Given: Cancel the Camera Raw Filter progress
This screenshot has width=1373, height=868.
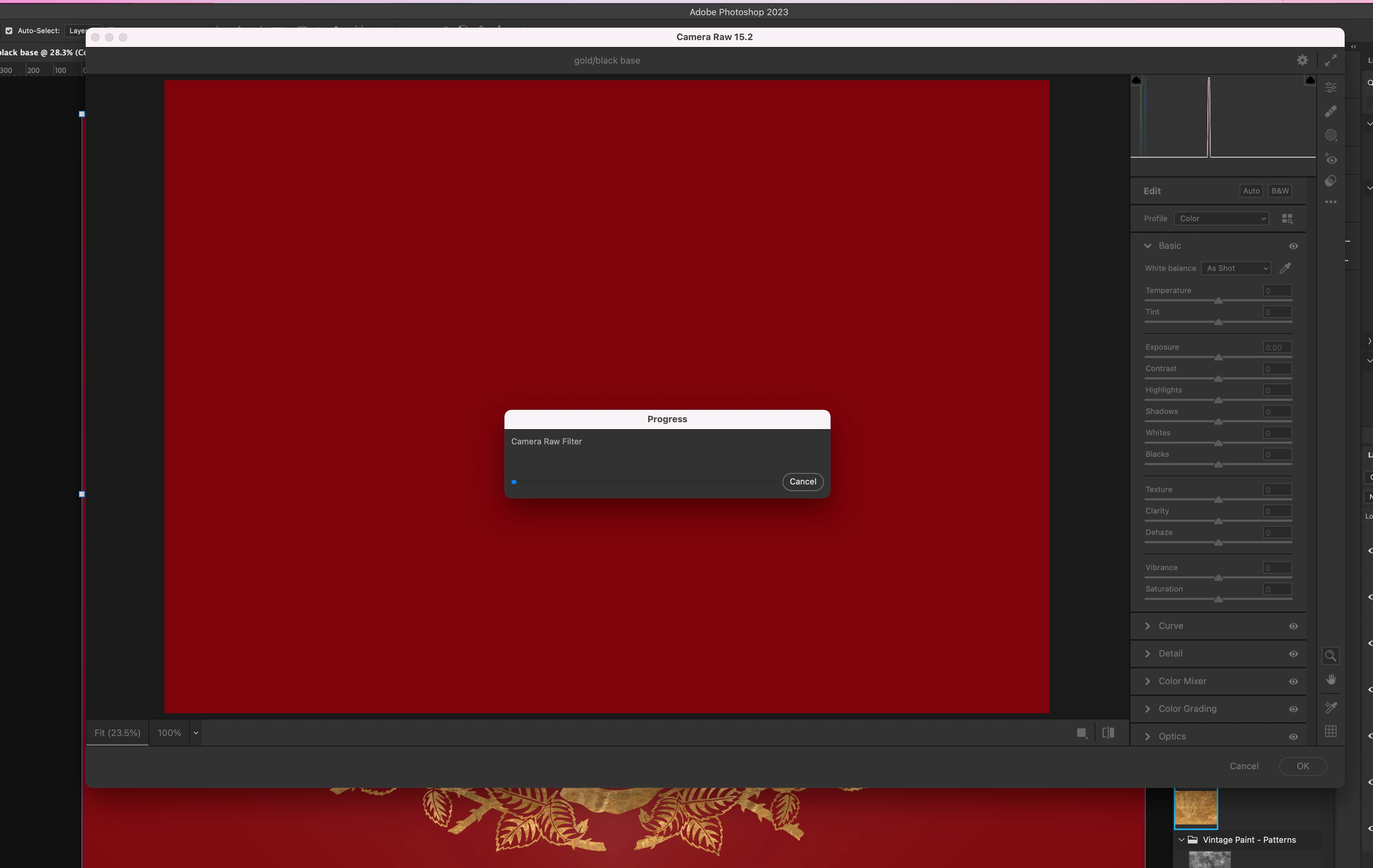Looking at the screenshot, I should coord(802,481).
